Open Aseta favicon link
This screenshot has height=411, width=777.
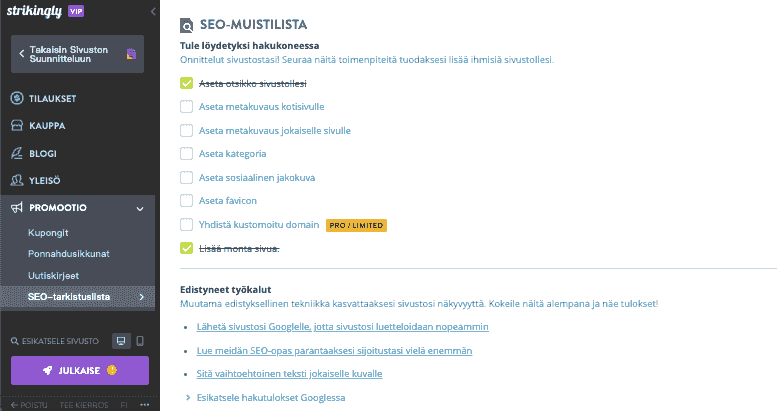pos(228,201)
